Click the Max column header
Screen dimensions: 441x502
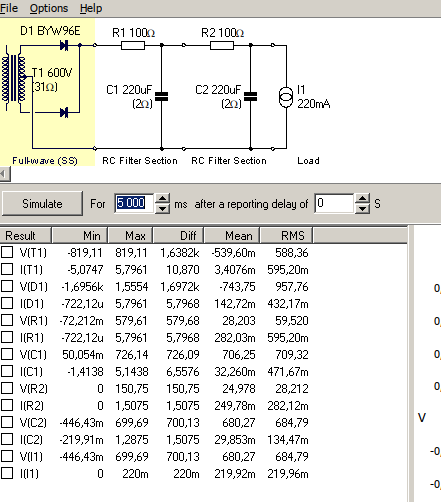(x=131, y=236)
